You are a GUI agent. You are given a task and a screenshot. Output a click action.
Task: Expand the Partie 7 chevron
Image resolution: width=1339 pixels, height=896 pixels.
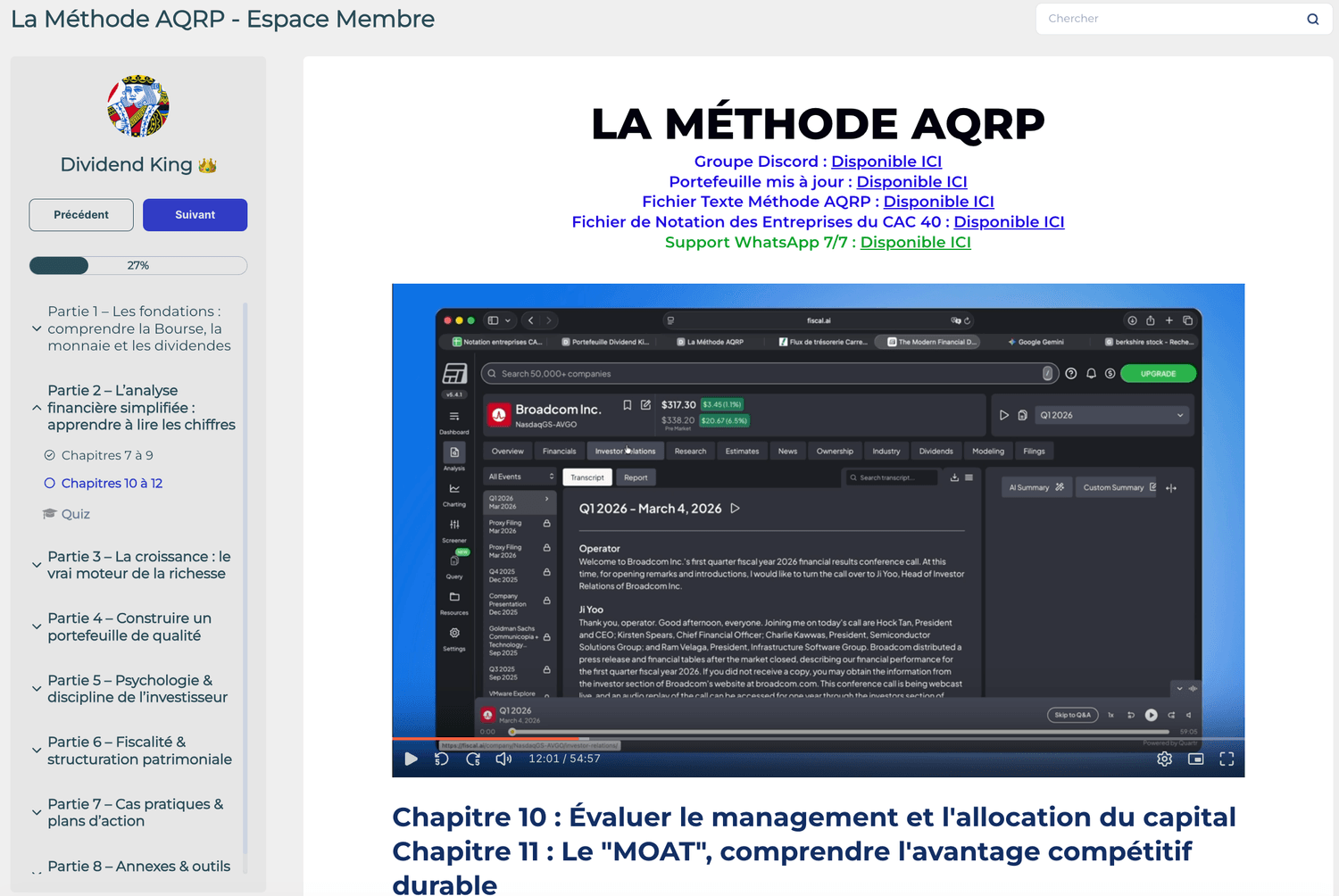(x=37, y=812)
